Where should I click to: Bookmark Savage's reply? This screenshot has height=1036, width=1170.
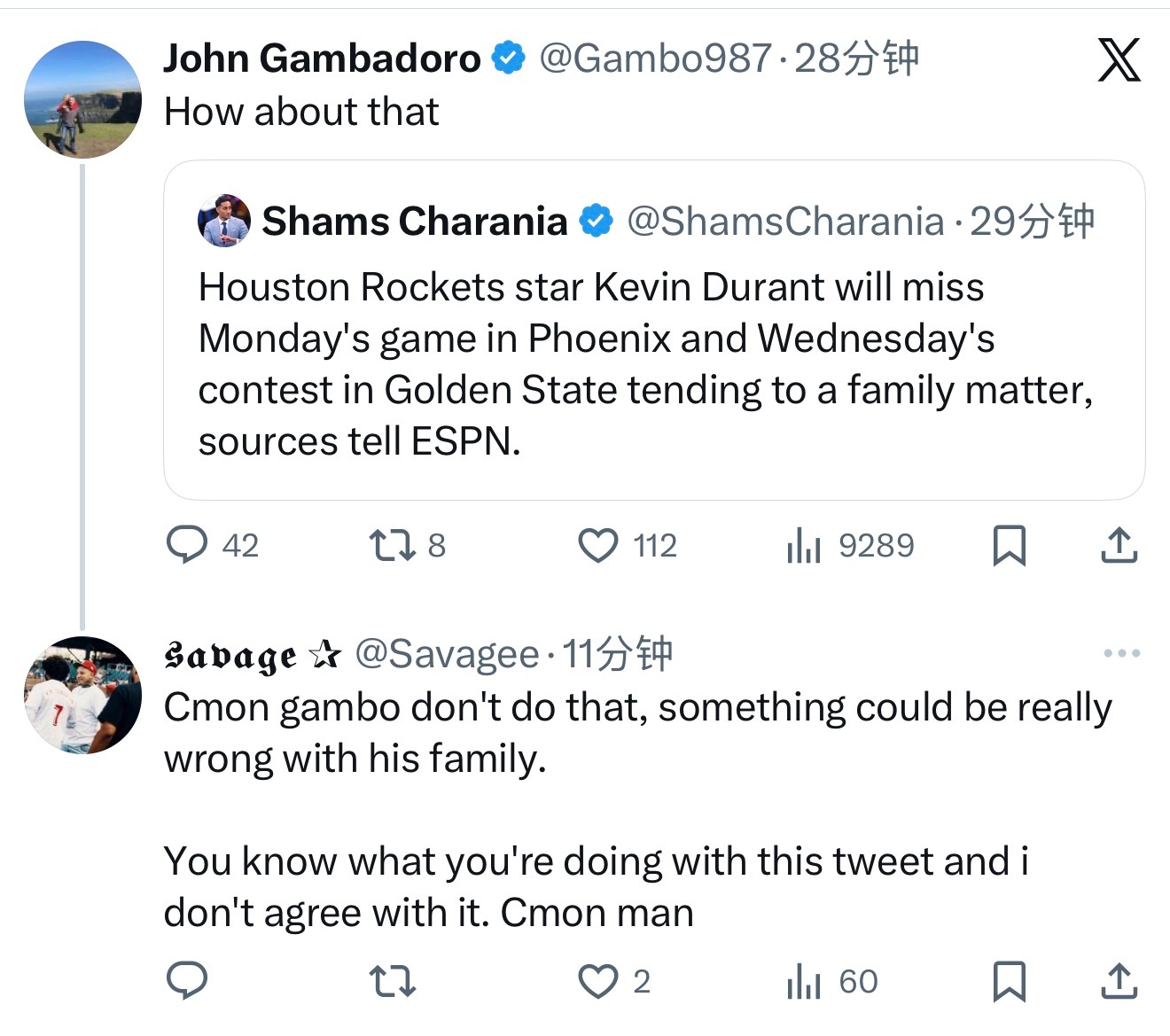1009,981
